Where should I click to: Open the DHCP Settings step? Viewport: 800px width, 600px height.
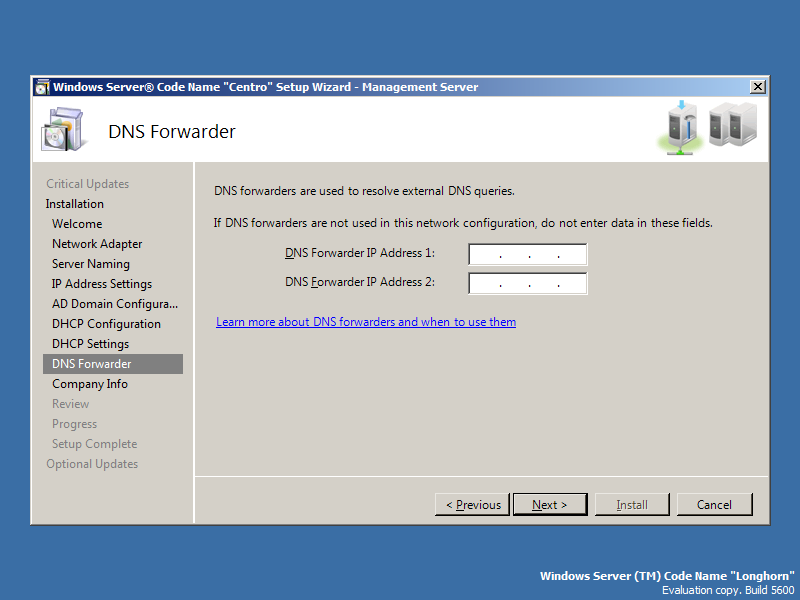[90, 344]
